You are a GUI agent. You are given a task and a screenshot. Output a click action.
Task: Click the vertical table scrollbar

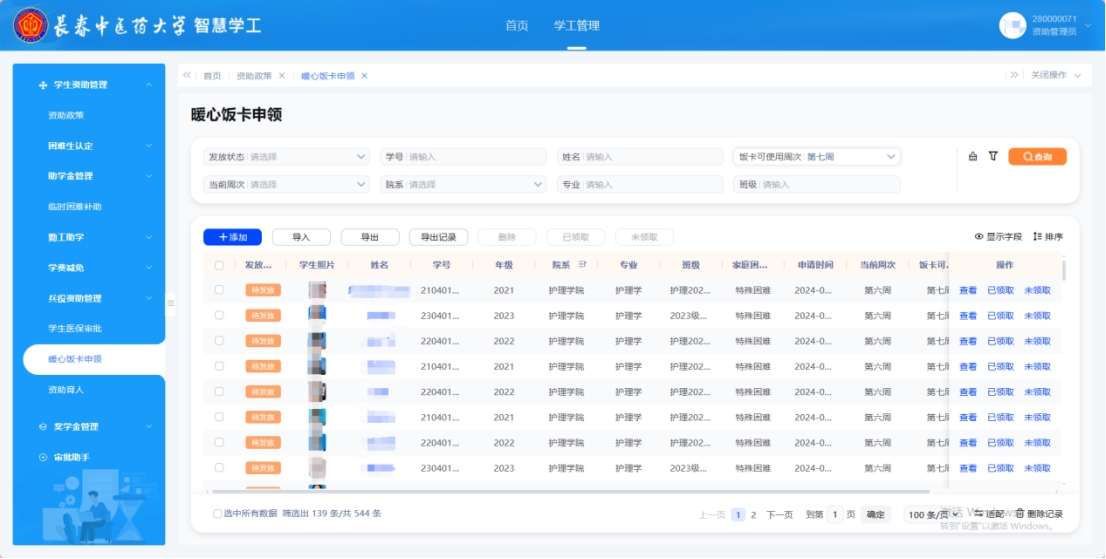point(1064,270)
